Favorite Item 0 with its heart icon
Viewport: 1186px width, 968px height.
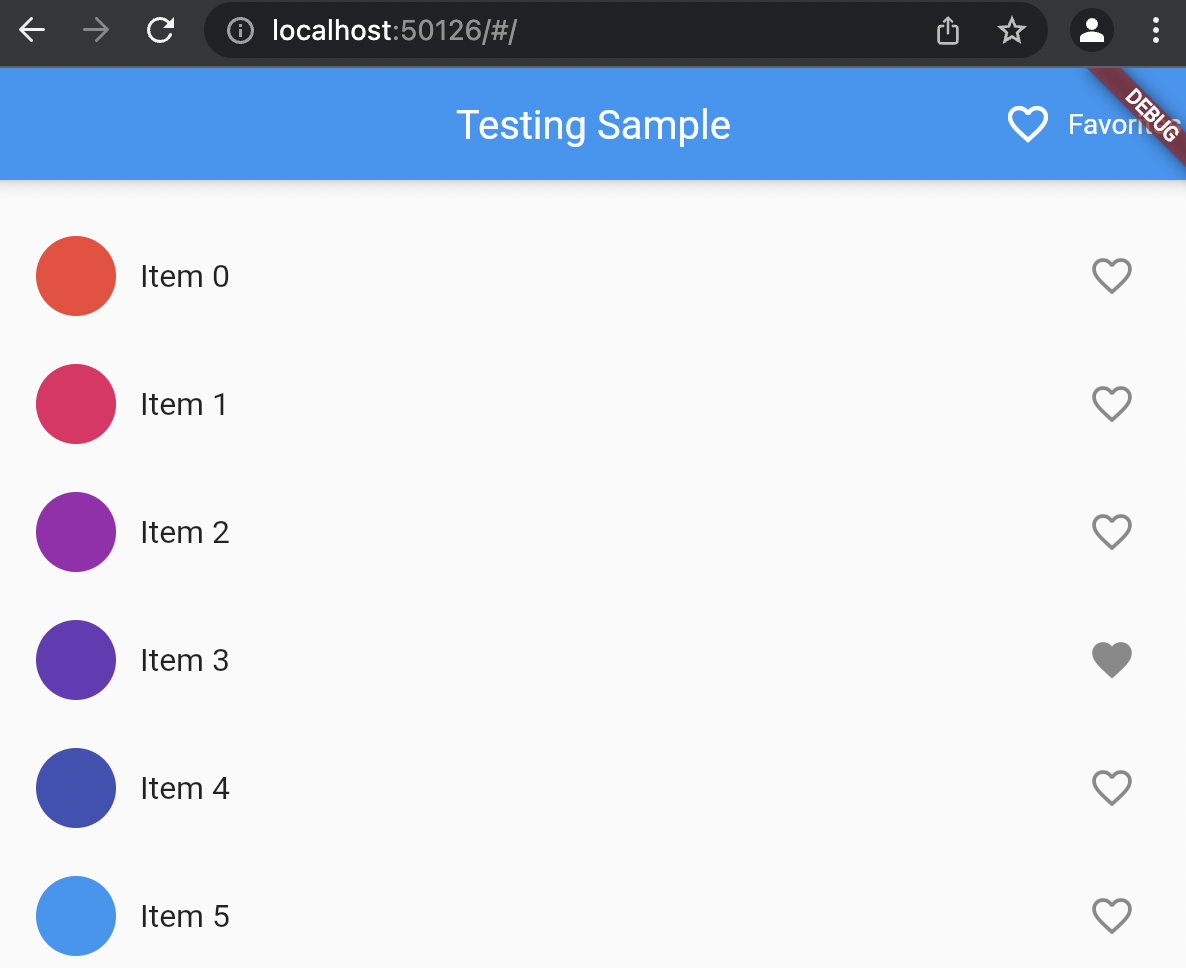pos(1111,276)
